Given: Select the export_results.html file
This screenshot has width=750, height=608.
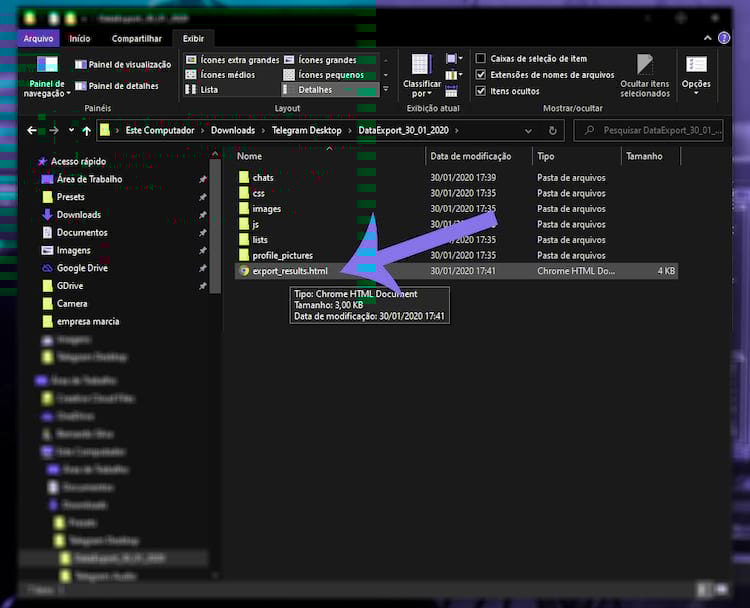Looking at the screenshot, I should pos(290,271).
